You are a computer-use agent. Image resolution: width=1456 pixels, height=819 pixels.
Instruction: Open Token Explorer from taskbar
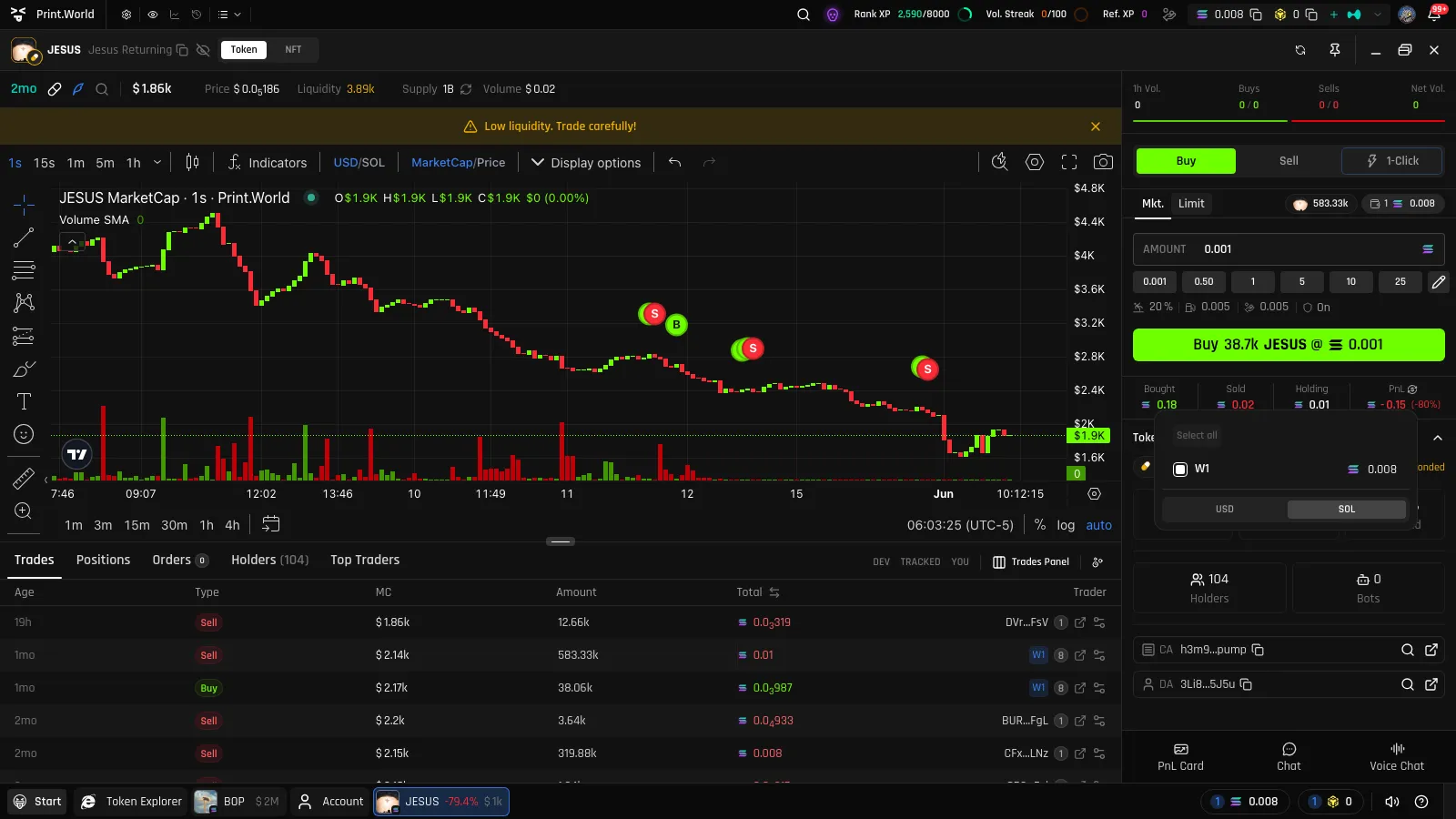tap(132, 802)
